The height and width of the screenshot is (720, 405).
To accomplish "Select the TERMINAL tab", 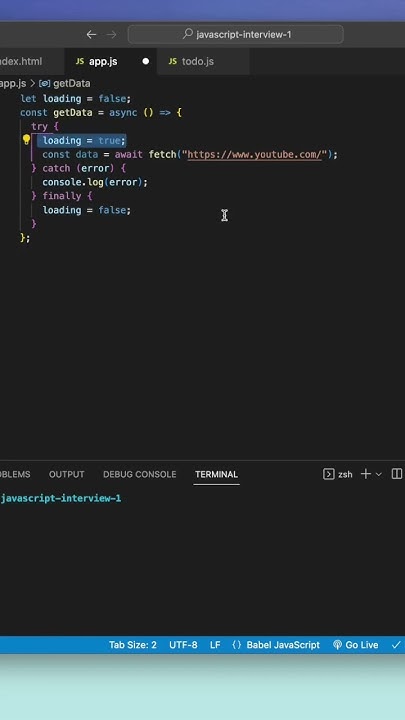I will pos(216,474).
